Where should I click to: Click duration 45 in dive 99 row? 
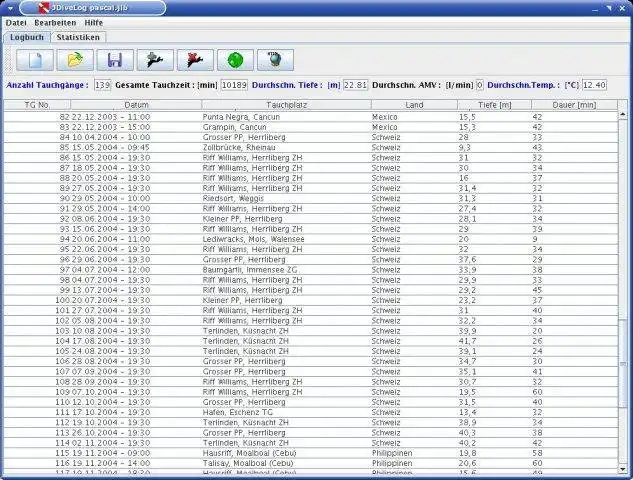[x=537, y=290]
